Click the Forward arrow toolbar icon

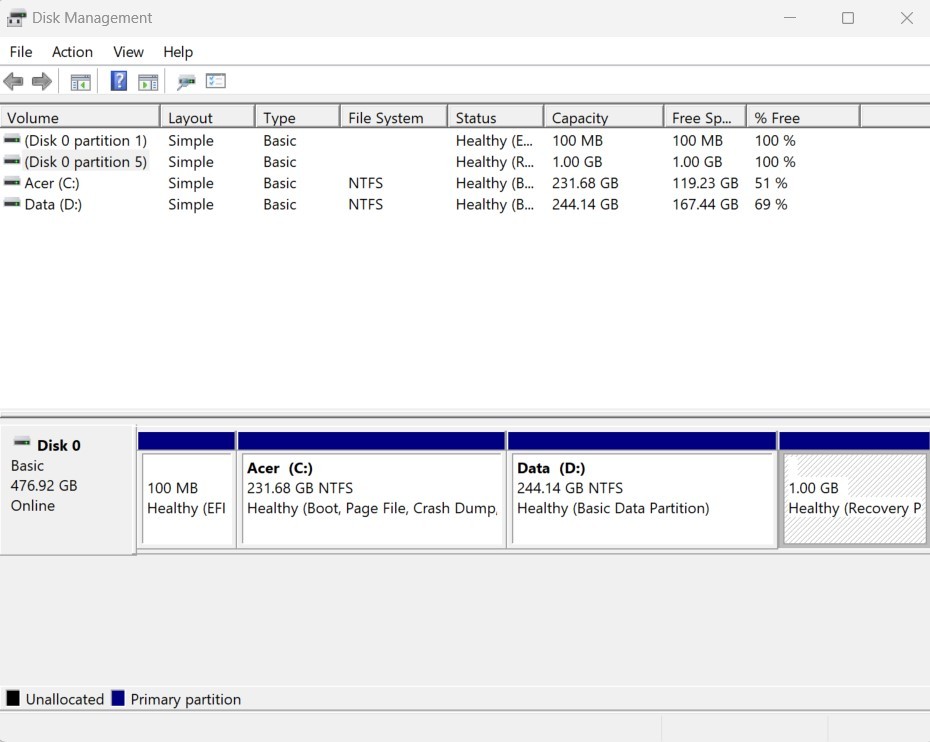coord(42,81)
